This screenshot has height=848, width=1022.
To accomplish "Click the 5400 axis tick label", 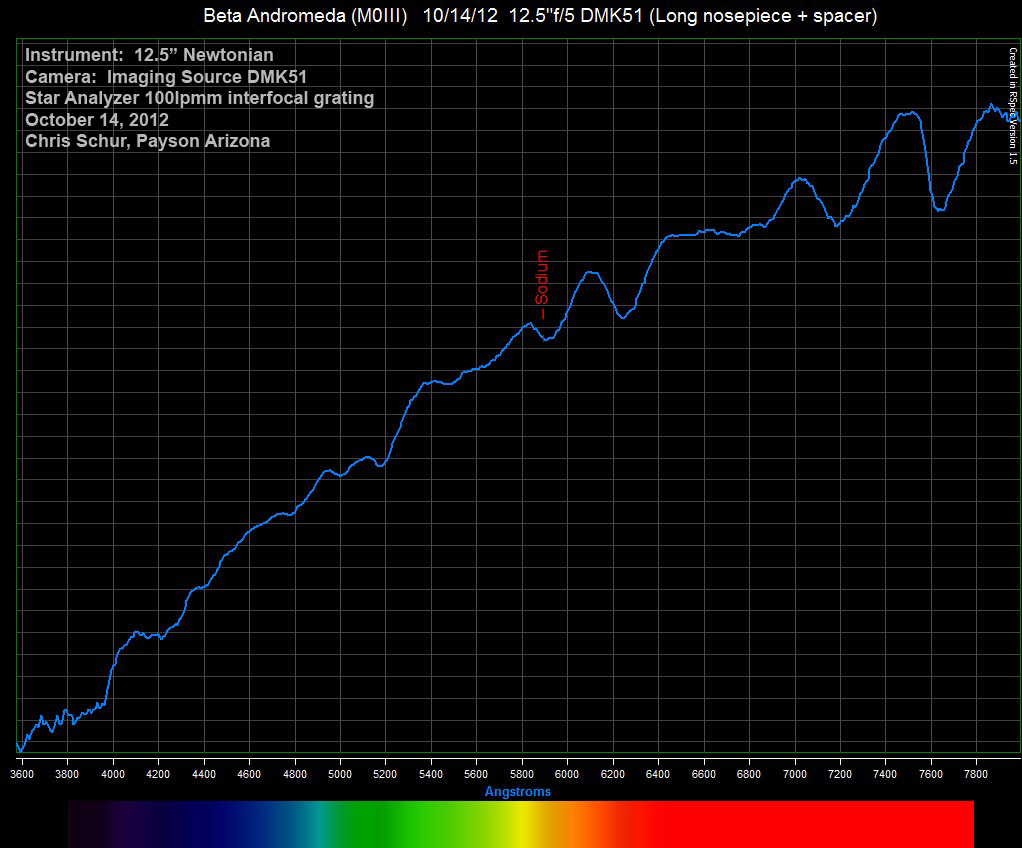I will [431, 774].
